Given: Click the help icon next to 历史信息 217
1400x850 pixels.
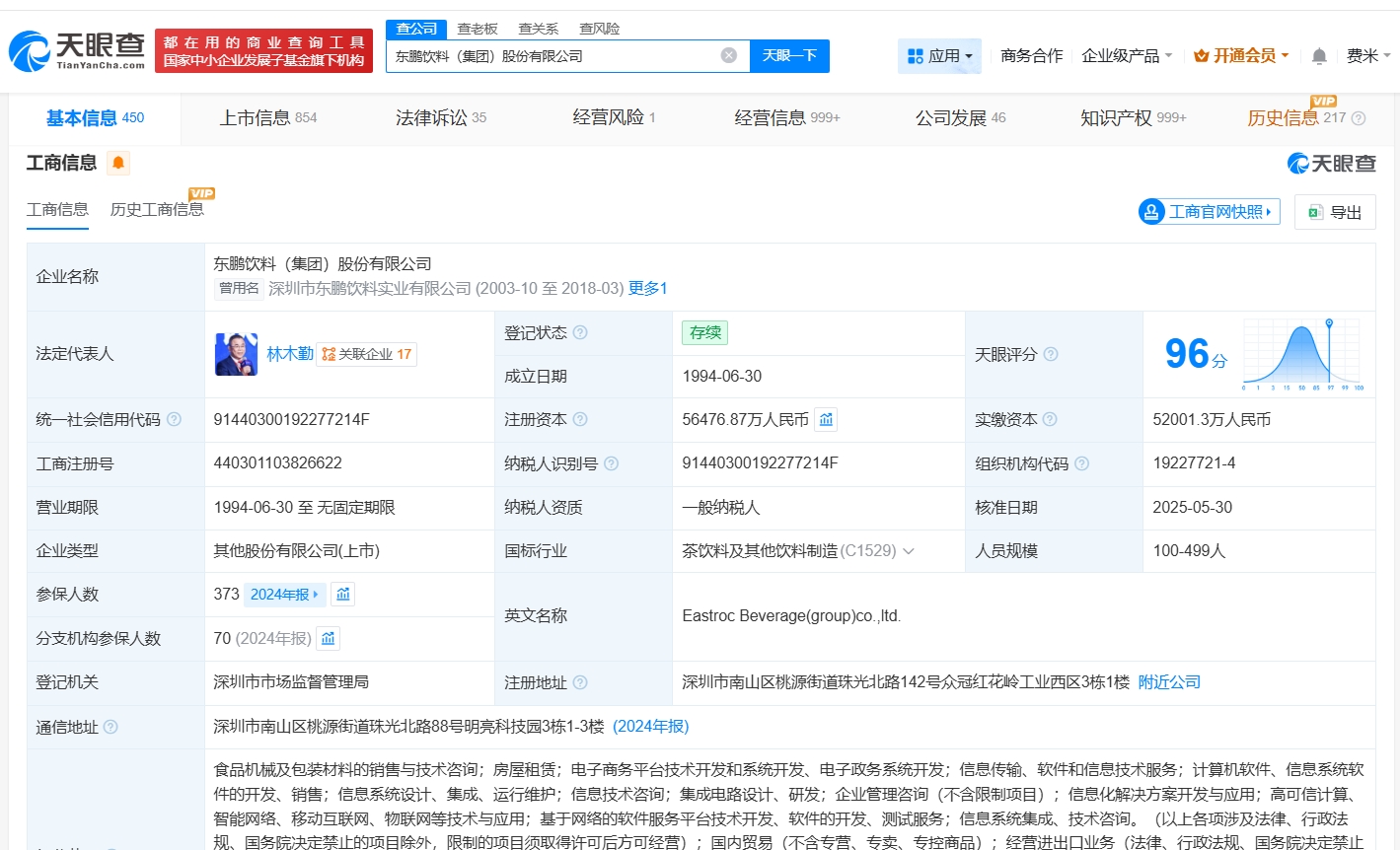Looking at the screenshot, I should click(x=1359, y=118).
